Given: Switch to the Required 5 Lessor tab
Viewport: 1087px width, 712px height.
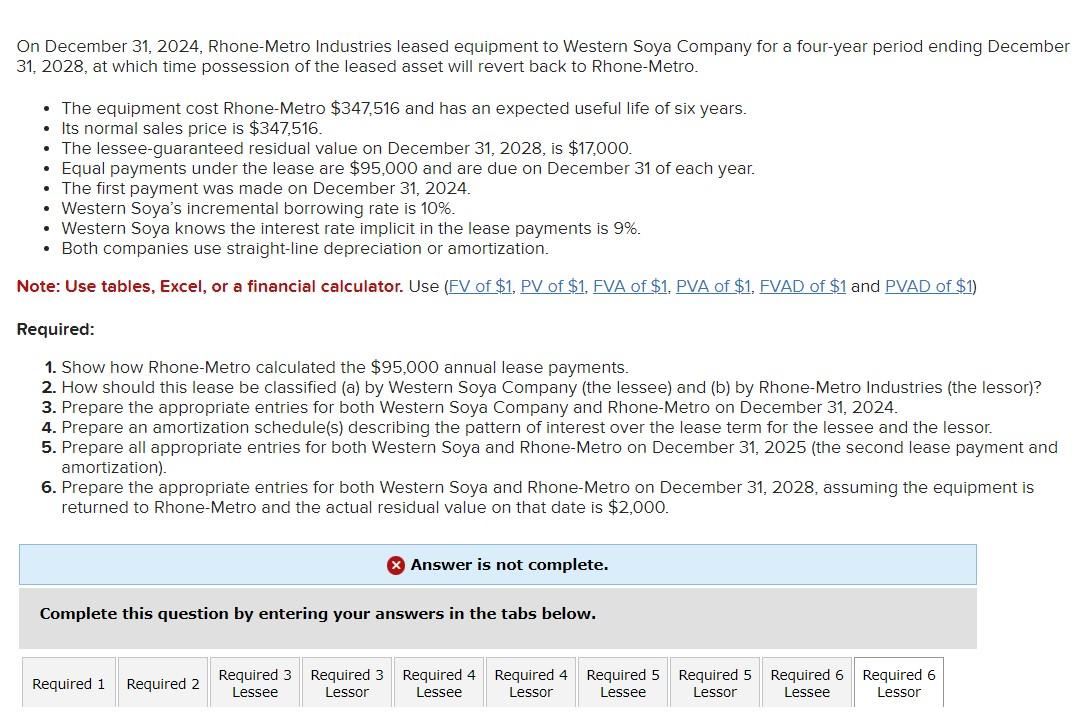Looking at the screenshot, I should tap(714, 683).
